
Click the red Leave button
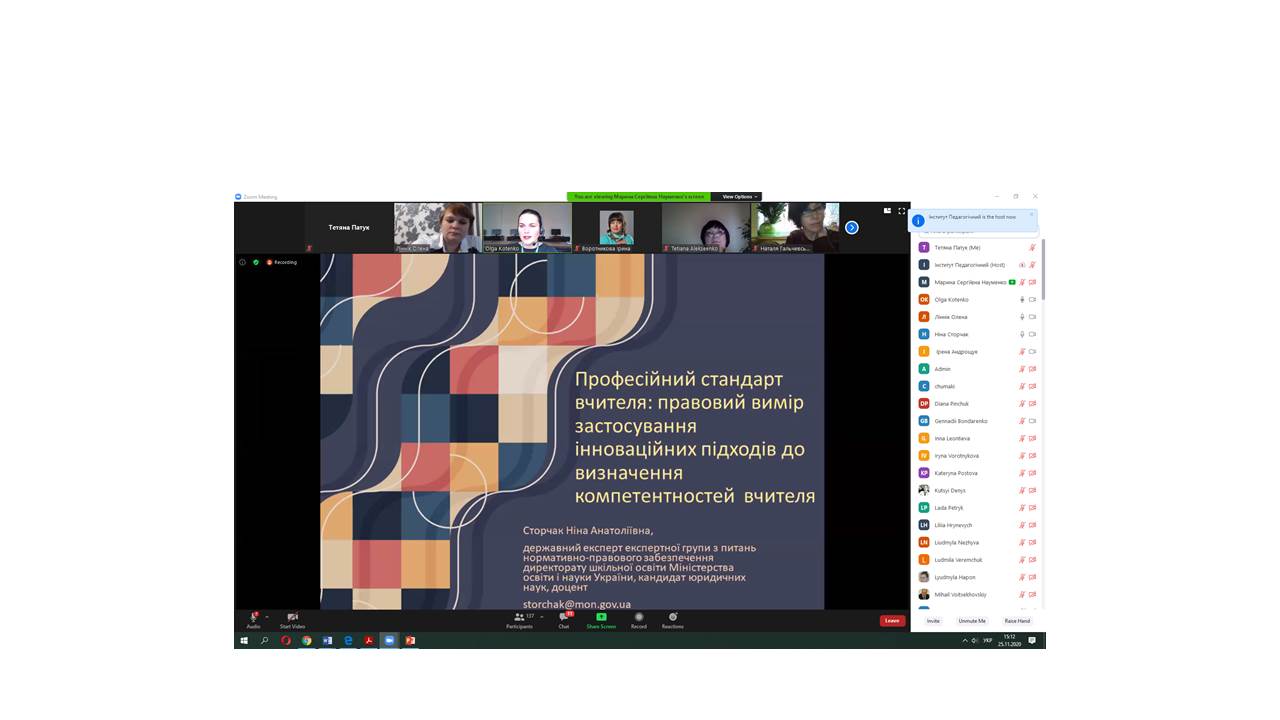pyautogui.click(x=892, y=620)
